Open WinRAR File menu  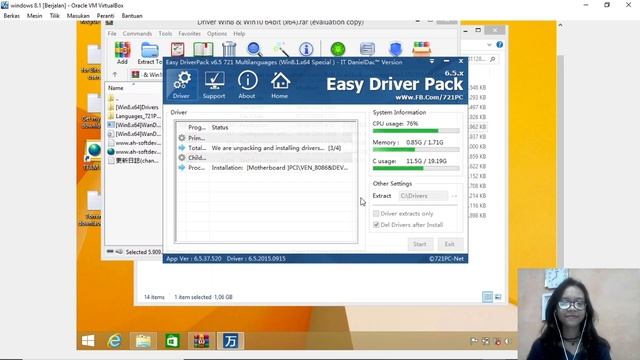[112, 33]
